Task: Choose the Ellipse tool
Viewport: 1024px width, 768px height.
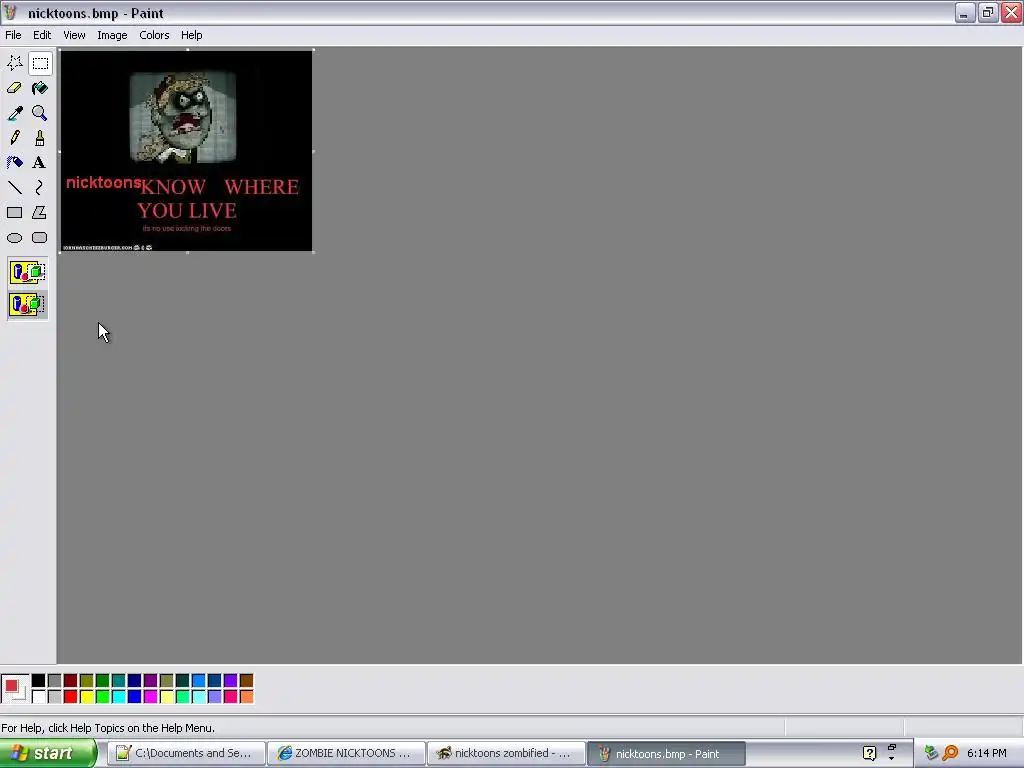Action: (14, 238)
